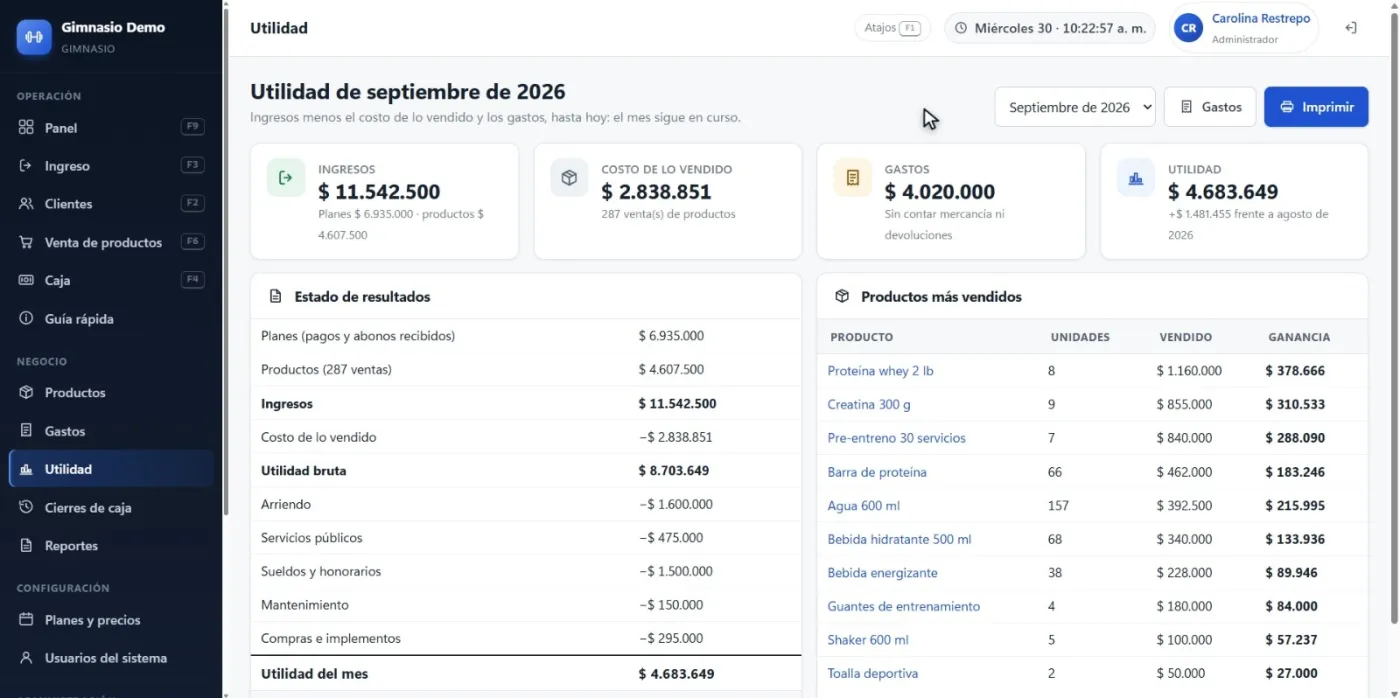This screenshot has height=698, width=1400.
Task: Click the Panel grid icon in sidebar
Action: point(26,128)
